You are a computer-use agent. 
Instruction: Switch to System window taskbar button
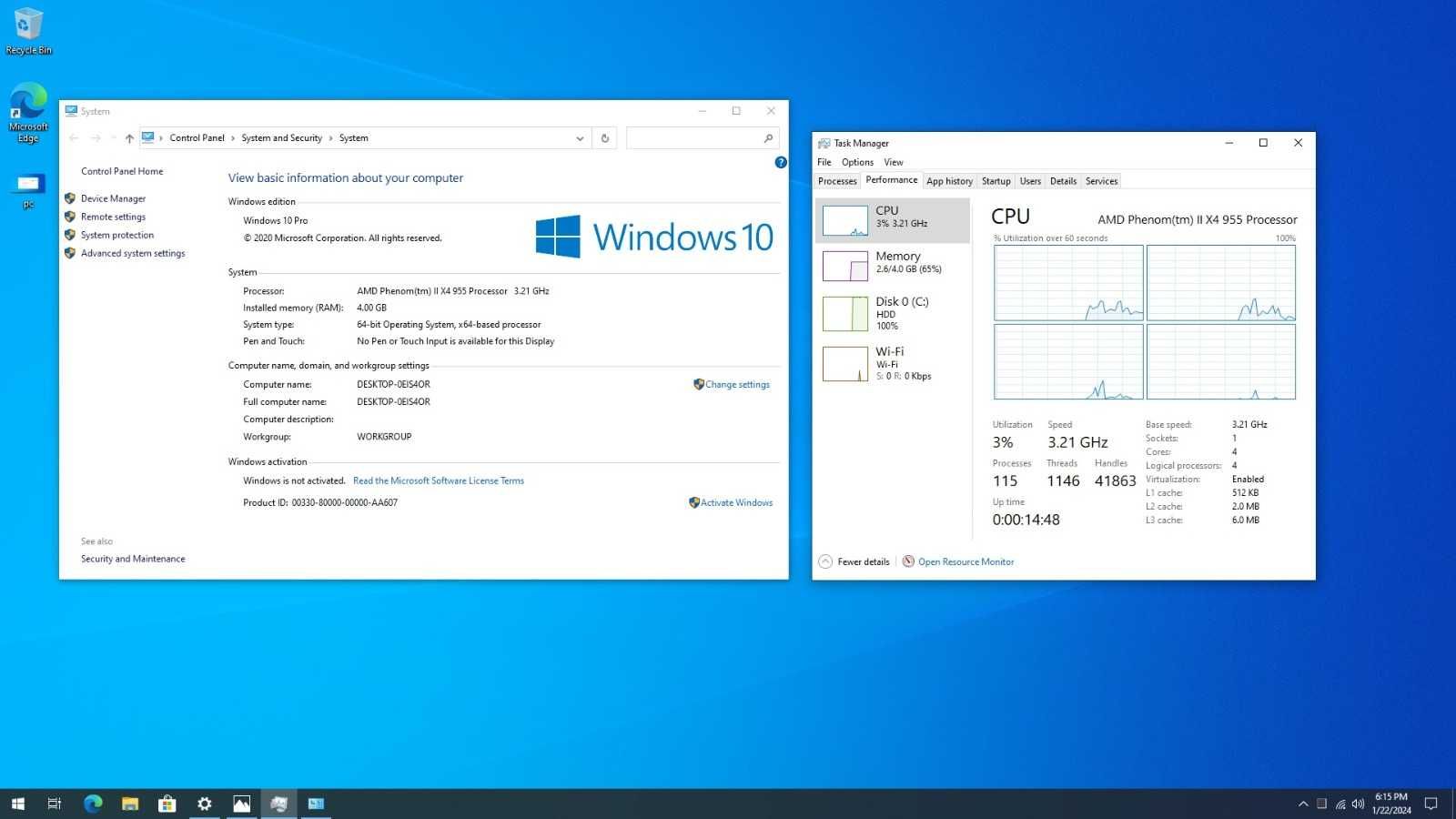317,804
